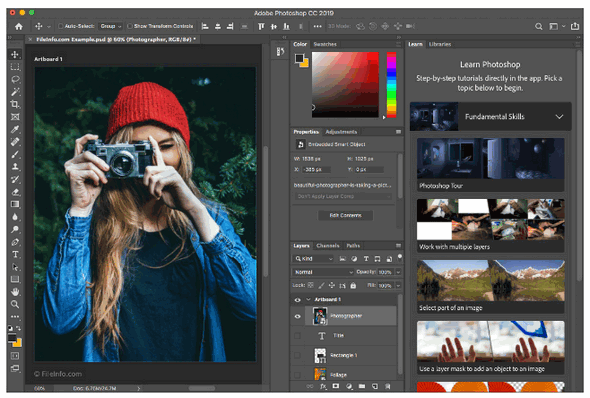The image size is (590, 398).
Task: Select the History Brush tool
Action: (15, 179)
